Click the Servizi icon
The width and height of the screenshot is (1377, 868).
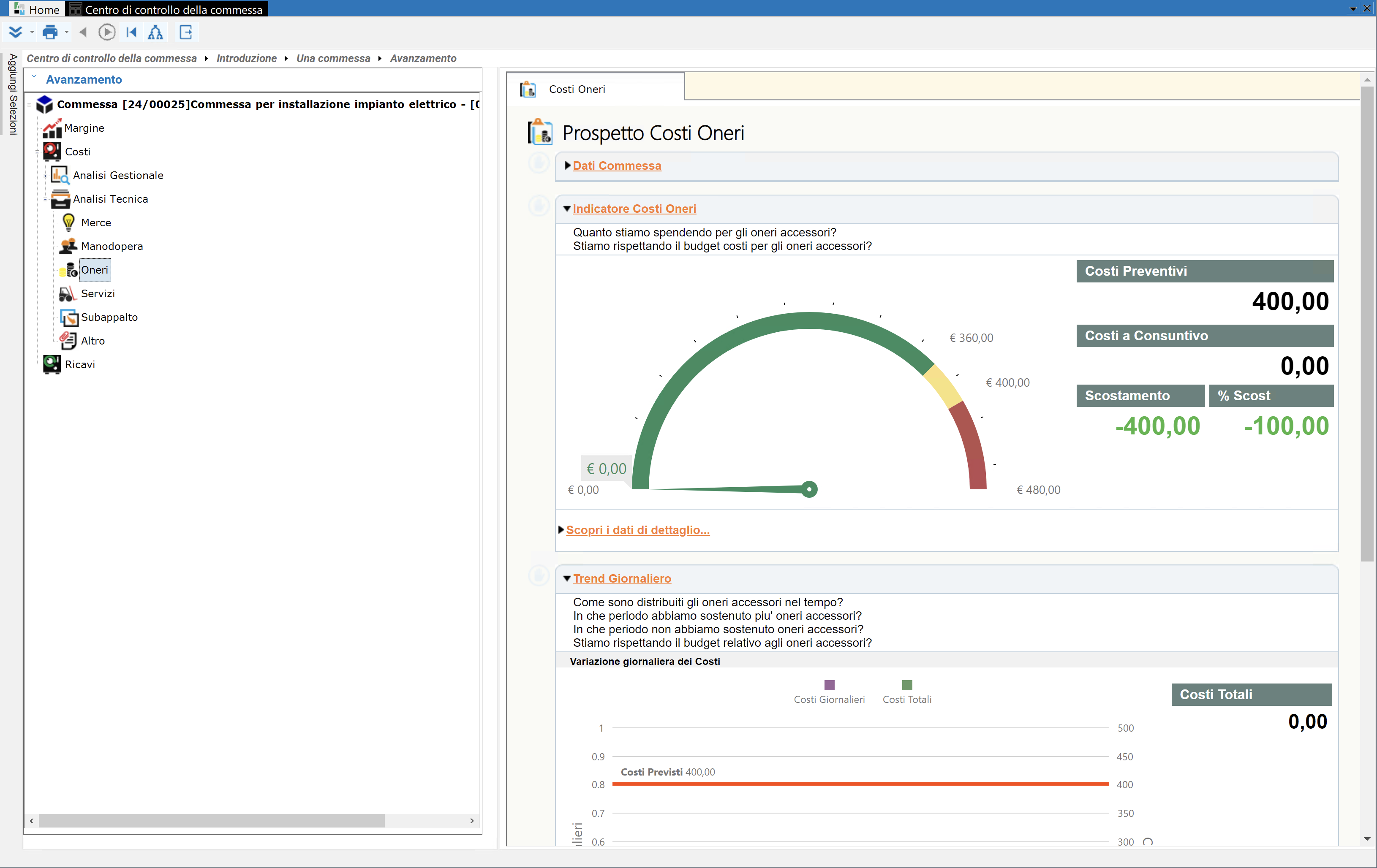click(x=68, y=294)
